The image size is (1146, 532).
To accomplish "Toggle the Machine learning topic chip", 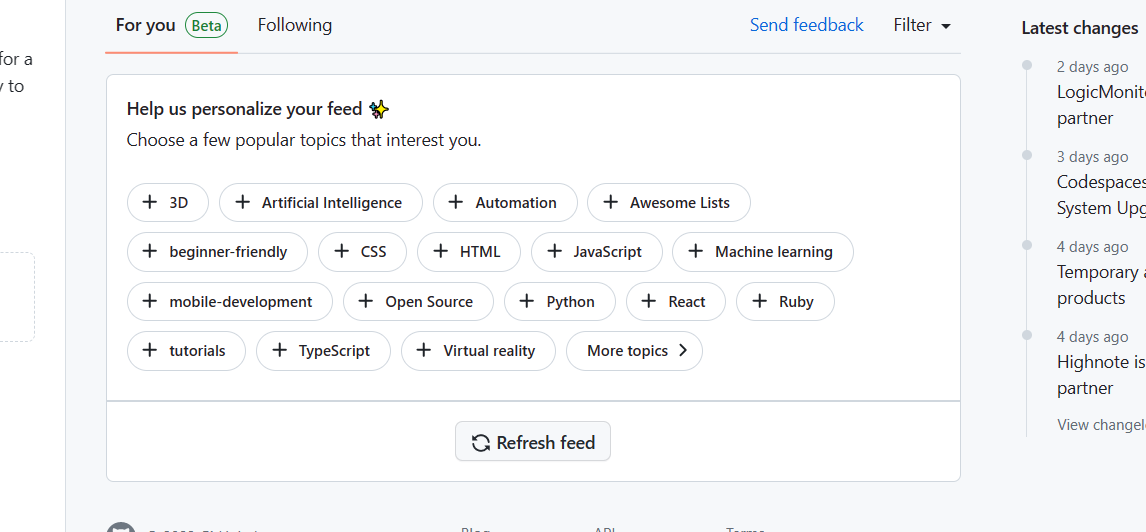I will tap(762, 252).
